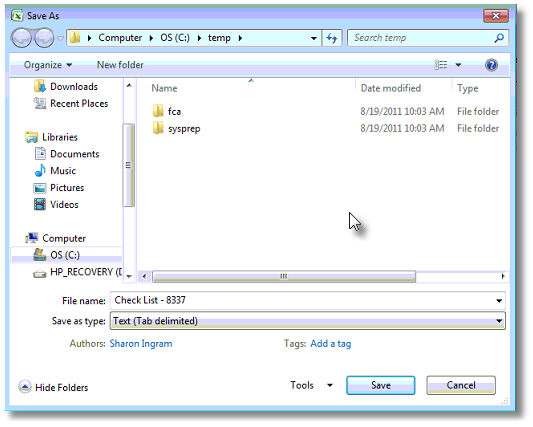Click the Add a tag link
The width and height of the screenshot is (533, 427).
(330, 343)
